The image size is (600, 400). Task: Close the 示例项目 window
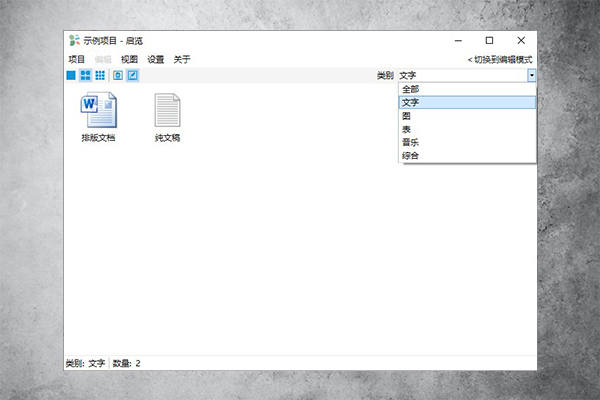521,41
